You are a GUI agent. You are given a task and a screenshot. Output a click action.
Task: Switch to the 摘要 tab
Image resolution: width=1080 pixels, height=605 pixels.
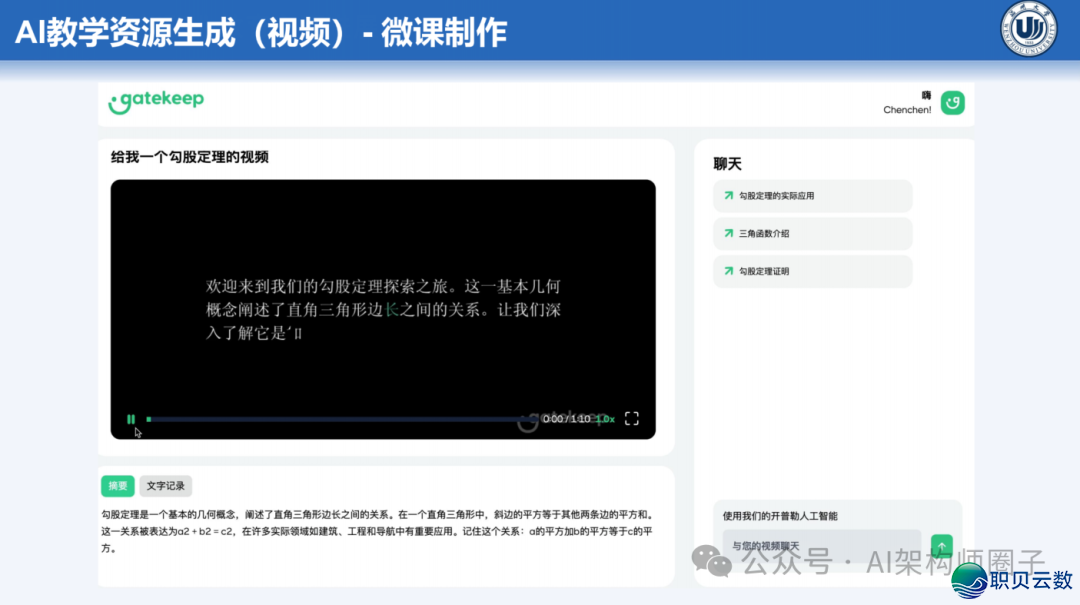pyautogui.click(x=117, y=485)
